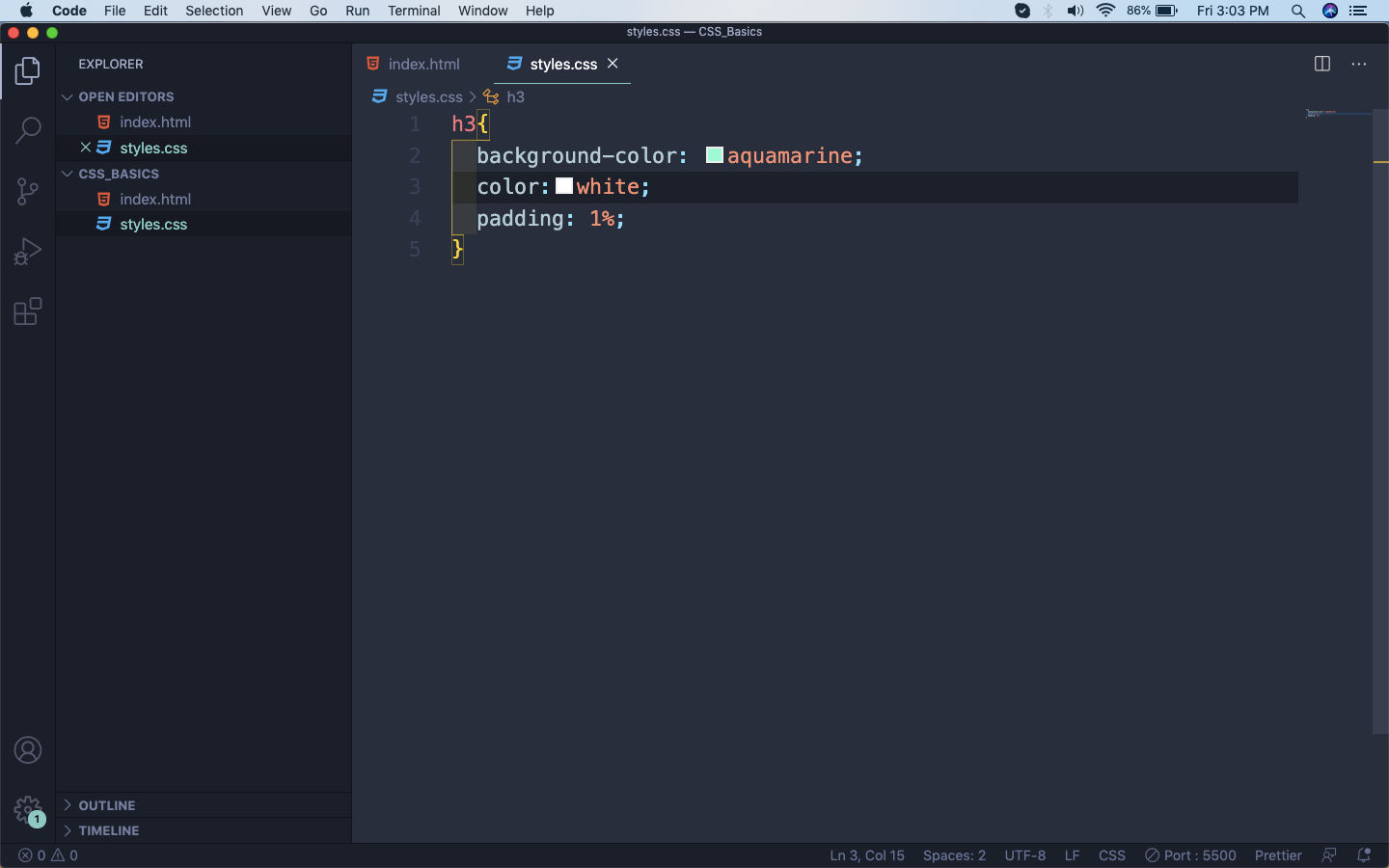Open the View menu

click(x=276, y=11)
